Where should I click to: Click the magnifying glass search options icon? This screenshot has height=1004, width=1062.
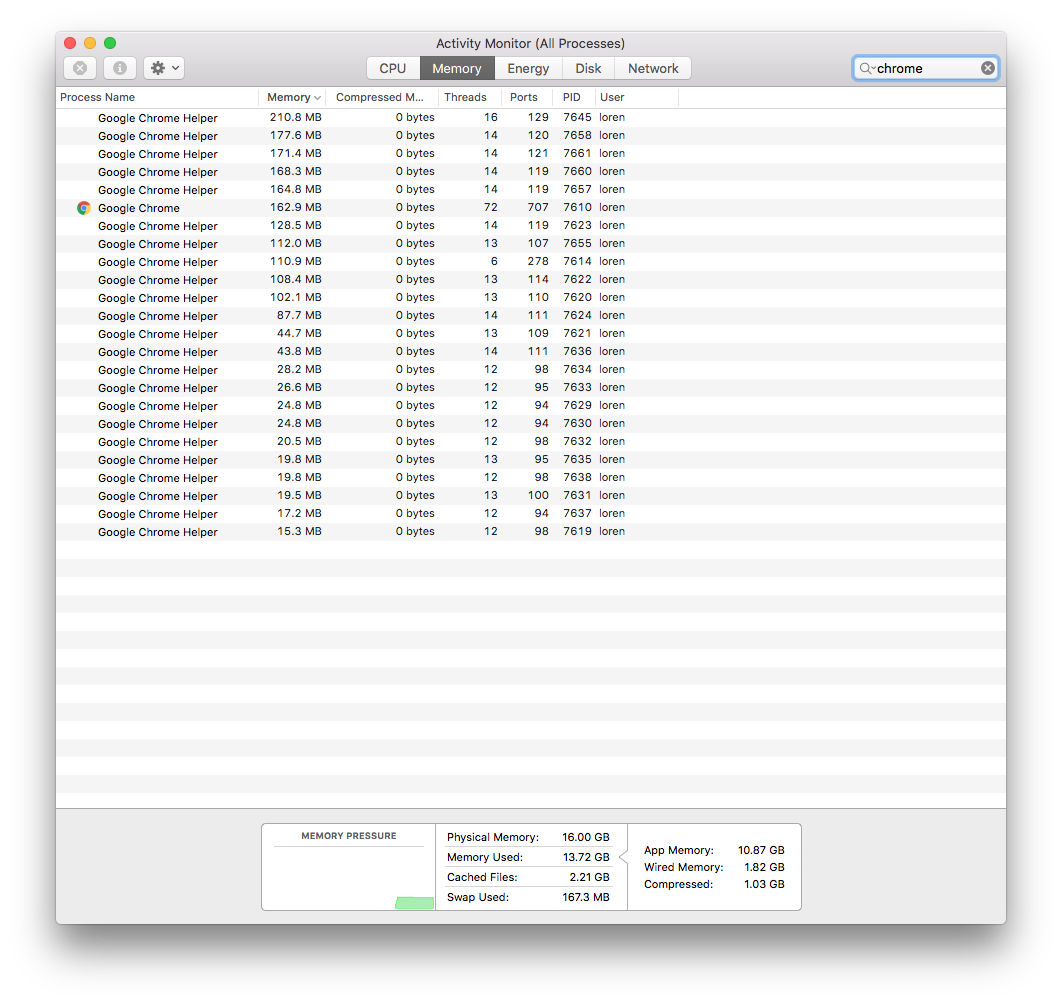[x=867, y=68]
